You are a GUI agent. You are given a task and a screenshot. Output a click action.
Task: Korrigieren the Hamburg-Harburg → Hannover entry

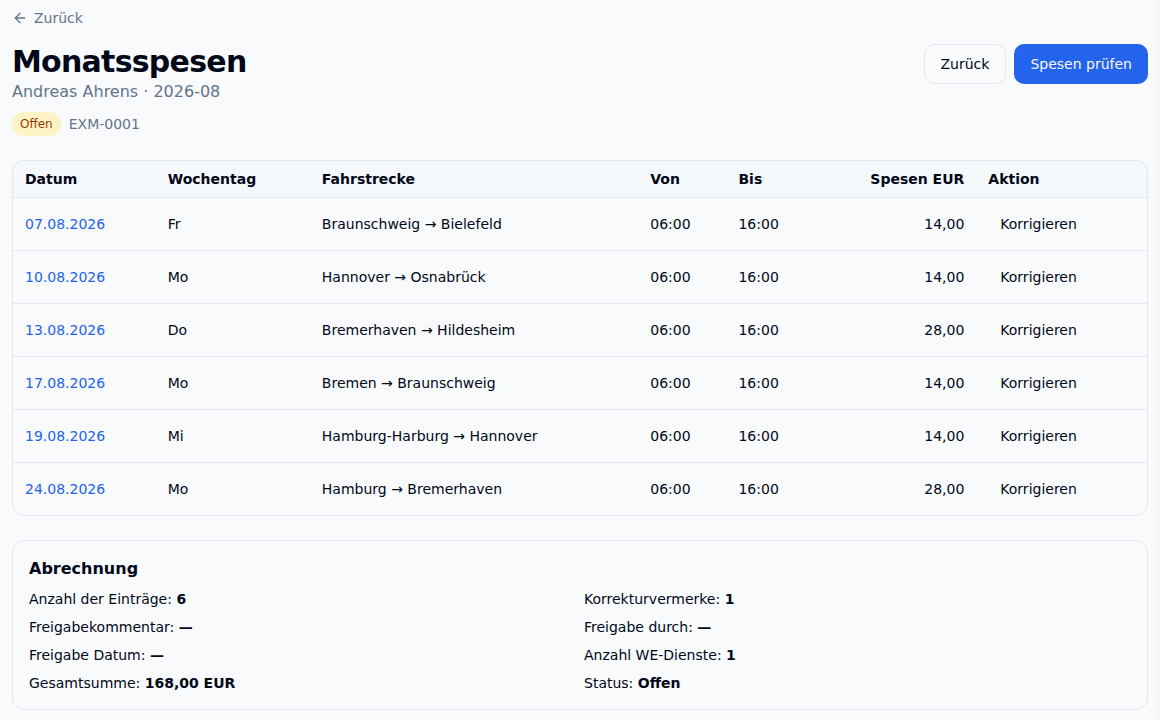point(1038,437)
